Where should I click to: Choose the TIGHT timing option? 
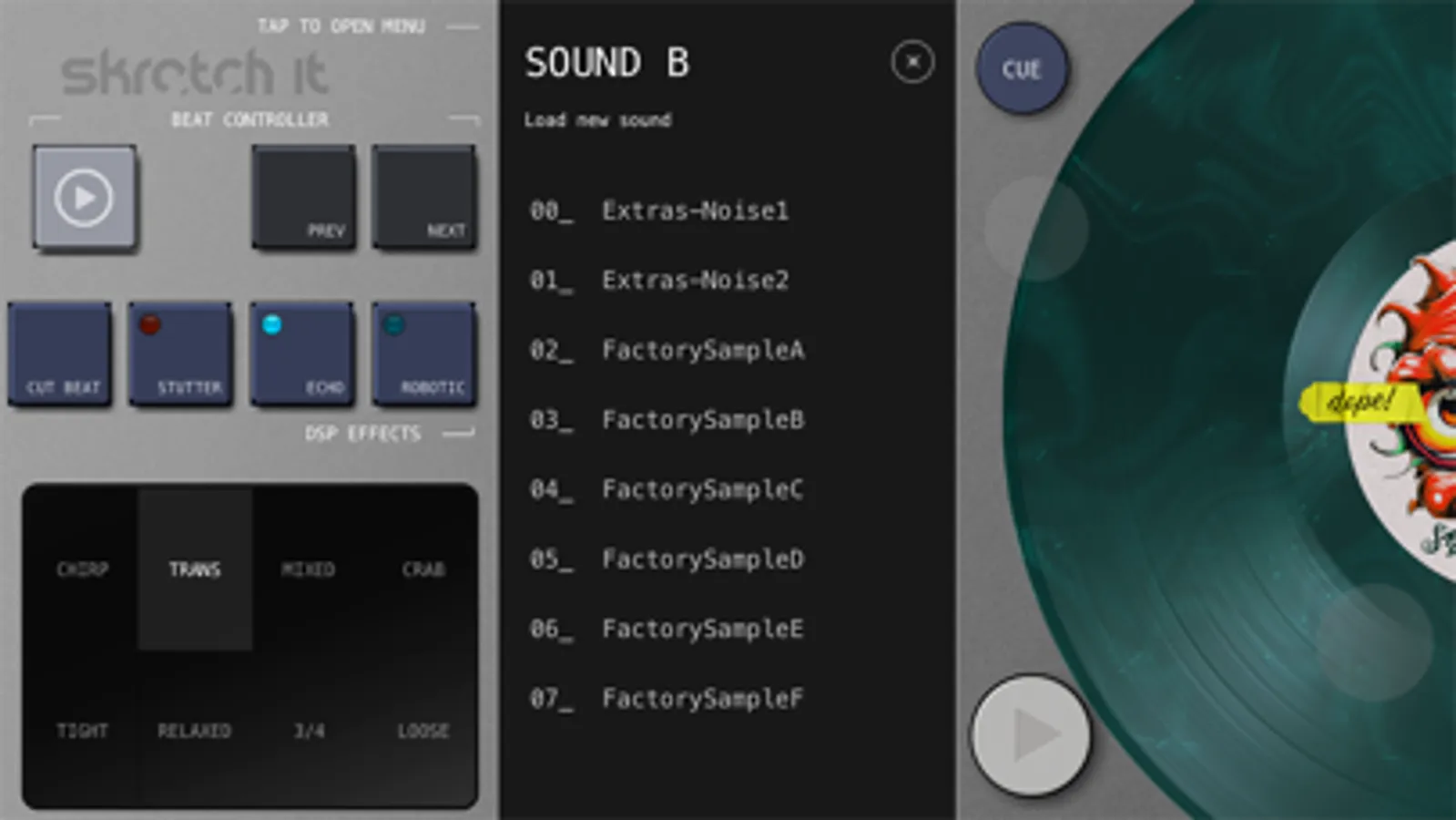pyautogui.click(x=82, y=731)
